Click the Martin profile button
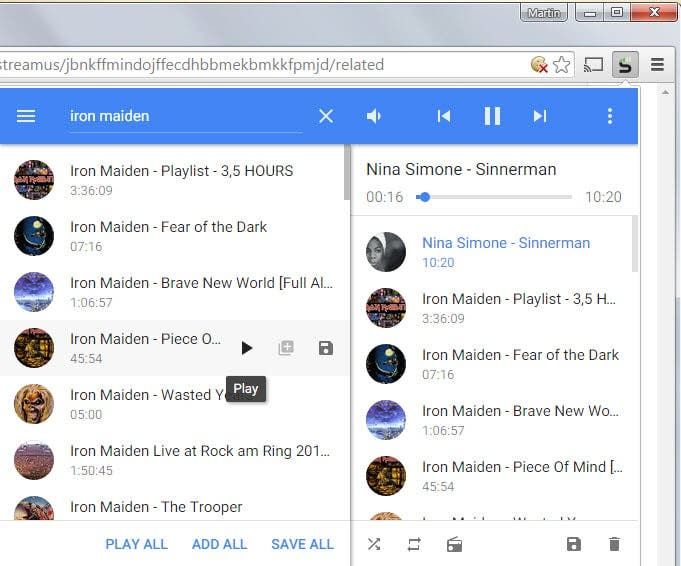681x566 pixels. pos(544,13)
